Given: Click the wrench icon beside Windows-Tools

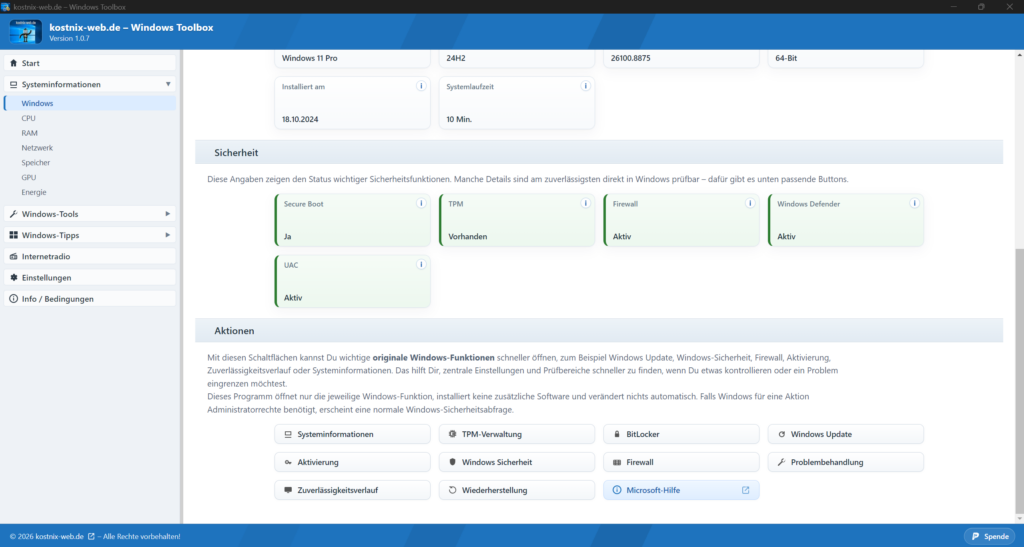Looking at the screenshot, I should 13,214.
